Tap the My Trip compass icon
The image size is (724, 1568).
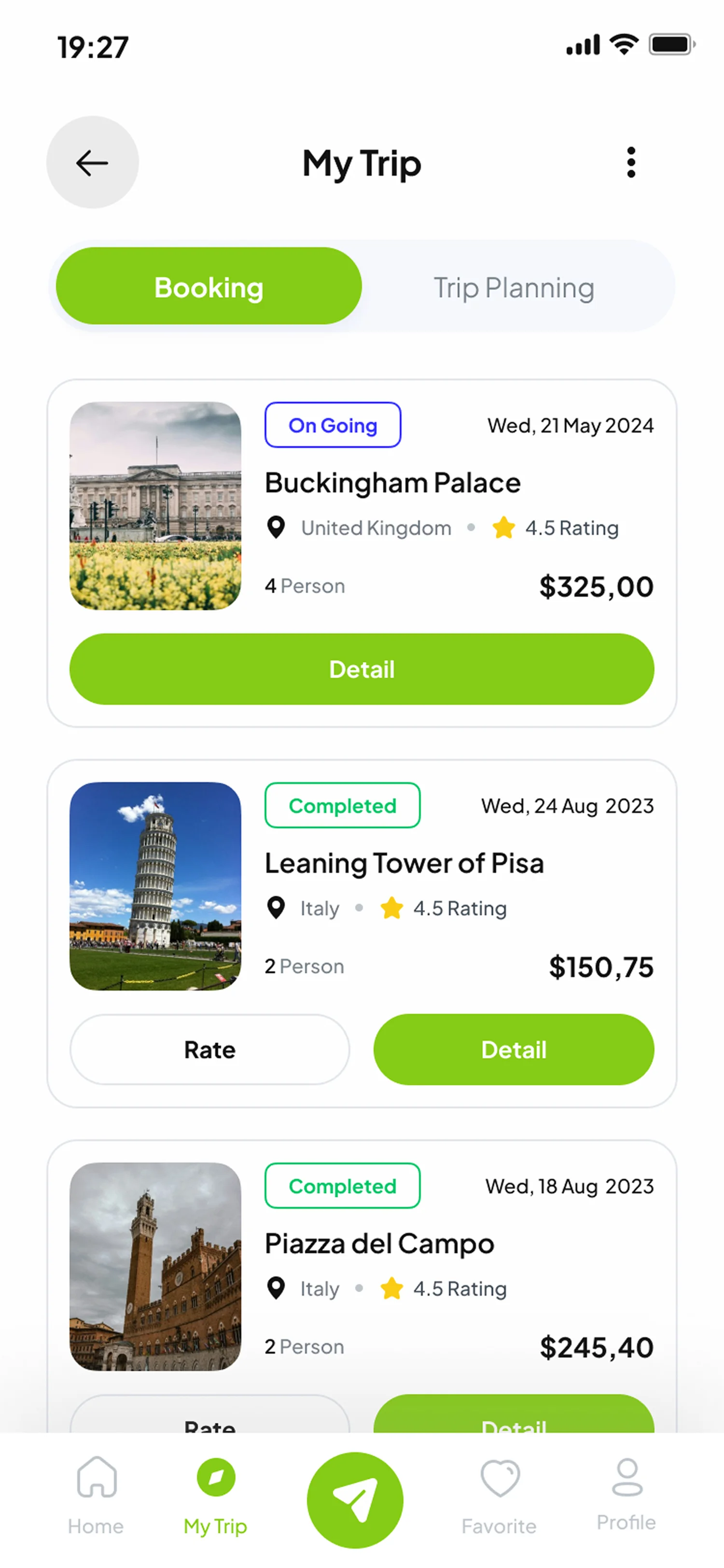[x=216, y=1477]
